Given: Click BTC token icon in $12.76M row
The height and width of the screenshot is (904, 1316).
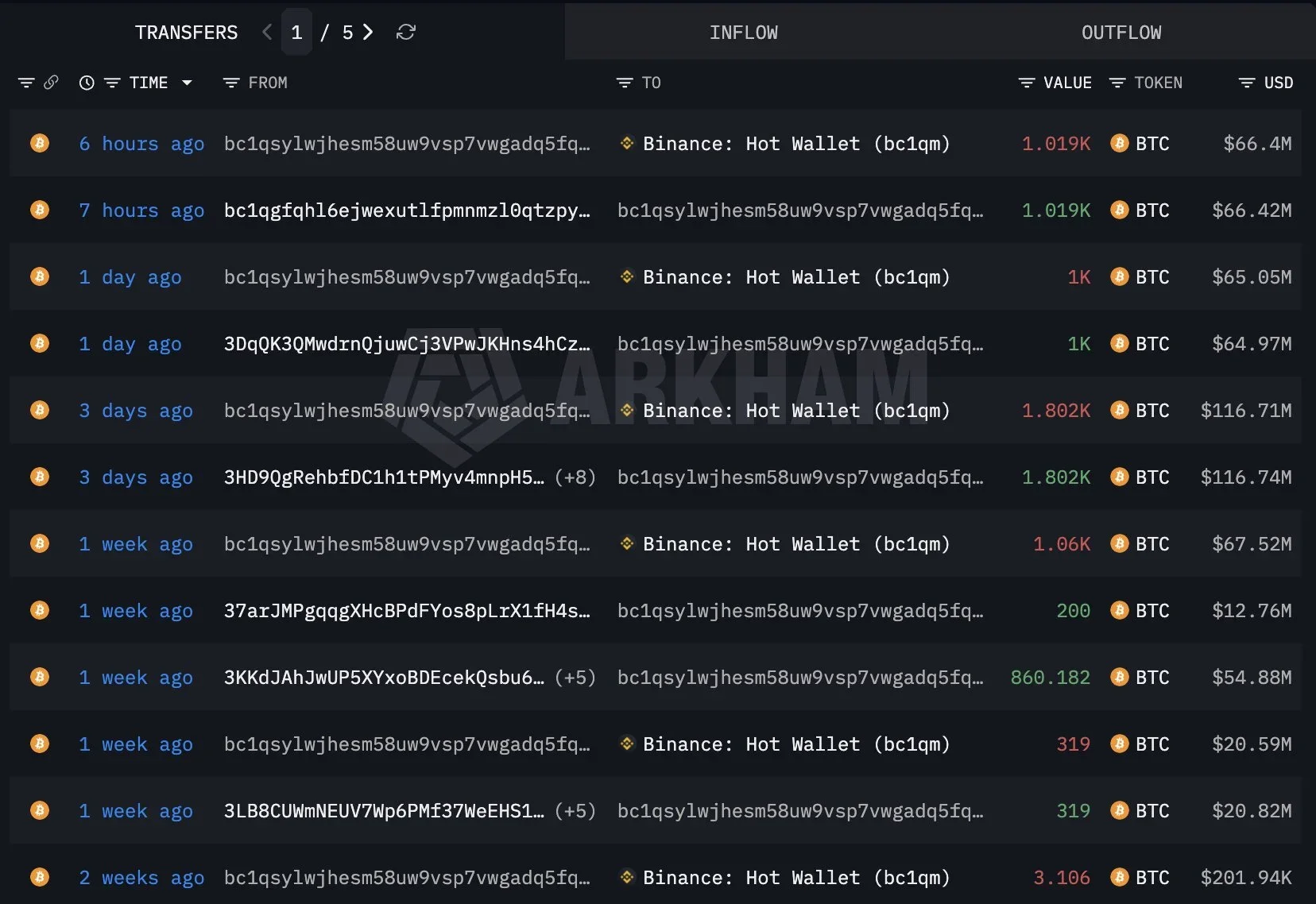Looking at the screenshot, I should (x=1120, y=610).
